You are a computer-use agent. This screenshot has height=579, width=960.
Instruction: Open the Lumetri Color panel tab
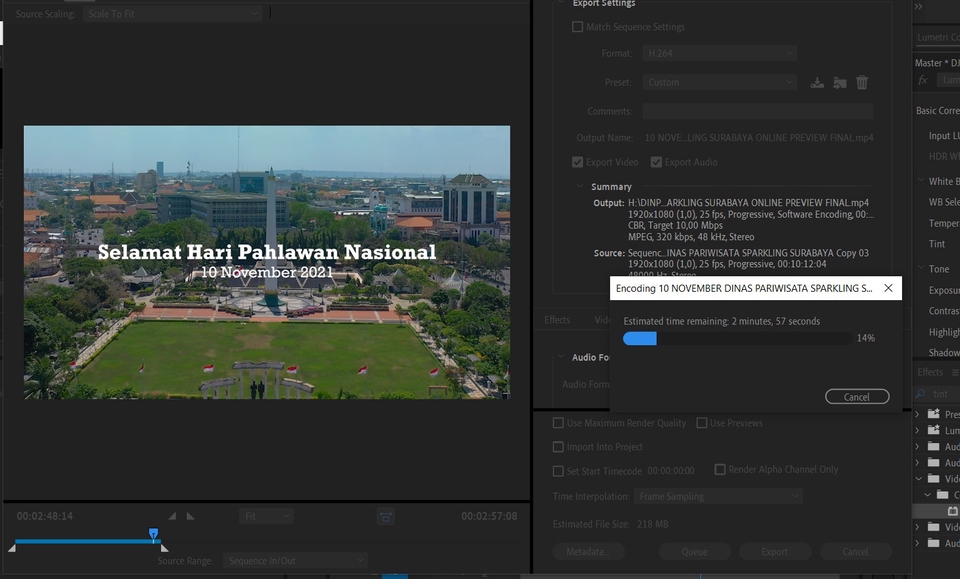[938, 37]
